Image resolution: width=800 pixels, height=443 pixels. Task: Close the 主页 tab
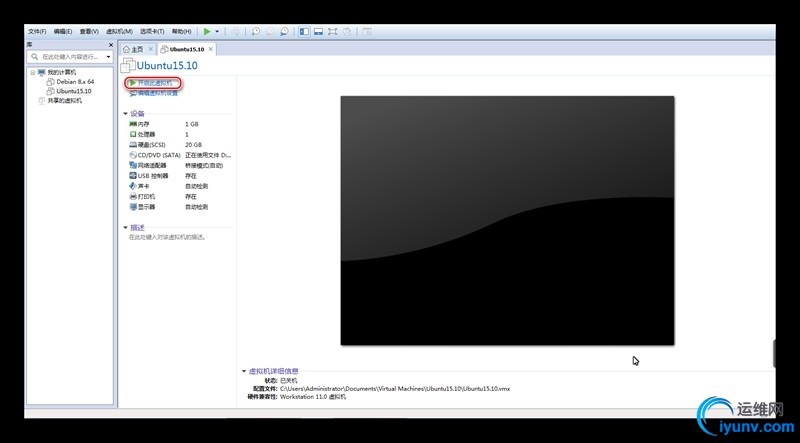pos(151,49)
